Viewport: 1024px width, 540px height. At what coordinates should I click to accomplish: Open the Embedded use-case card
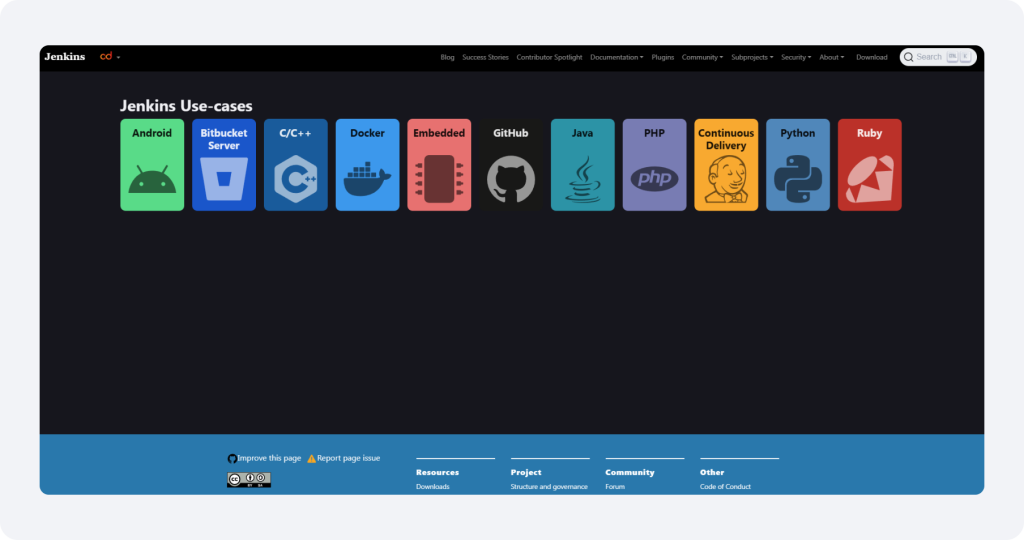tap(439, 165)
